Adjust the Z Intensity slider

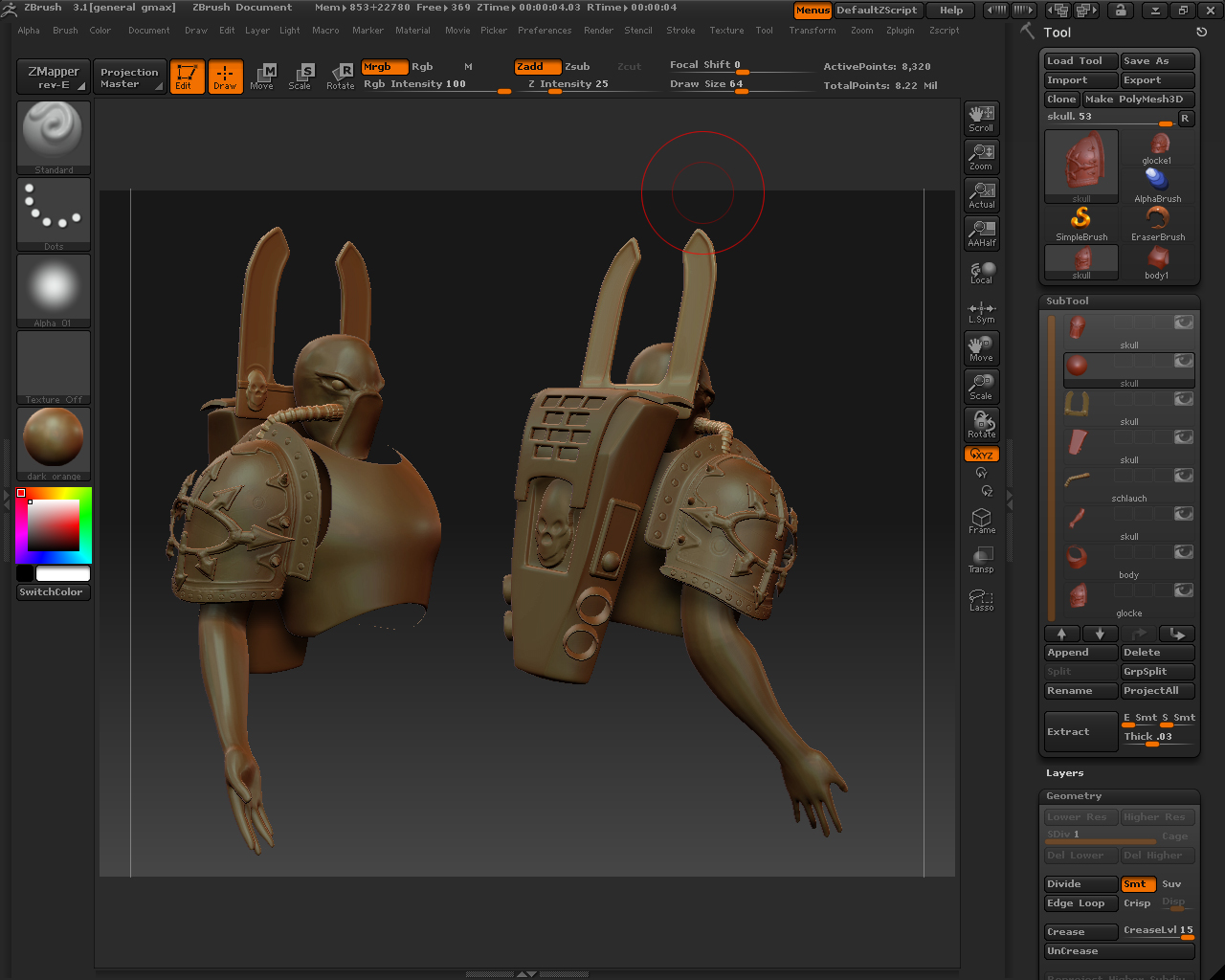point(593,84)
